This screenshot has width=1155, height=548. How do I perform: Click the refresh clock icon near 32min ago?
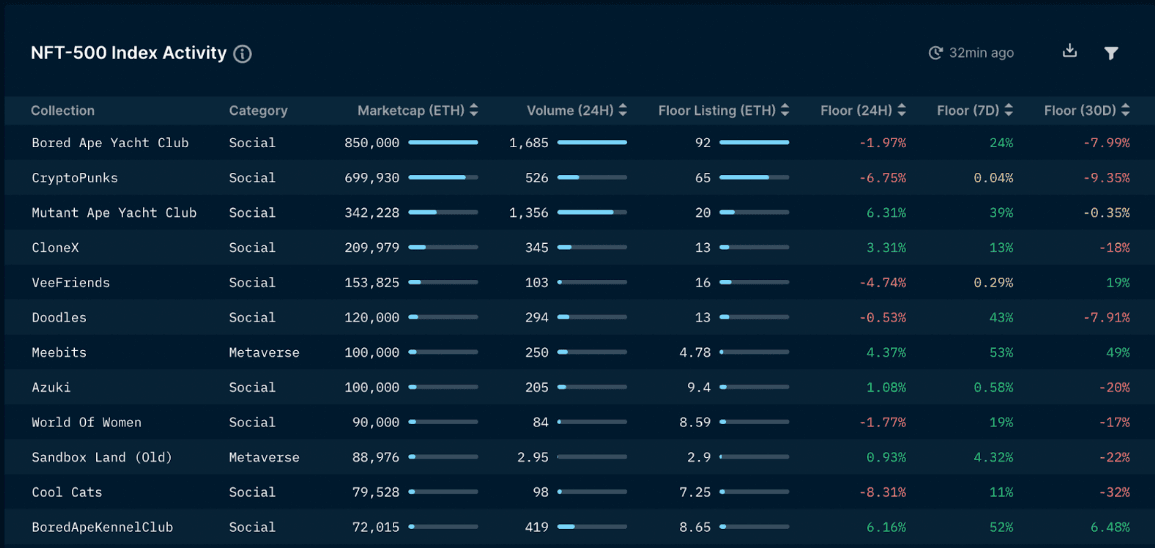point(935,53)
